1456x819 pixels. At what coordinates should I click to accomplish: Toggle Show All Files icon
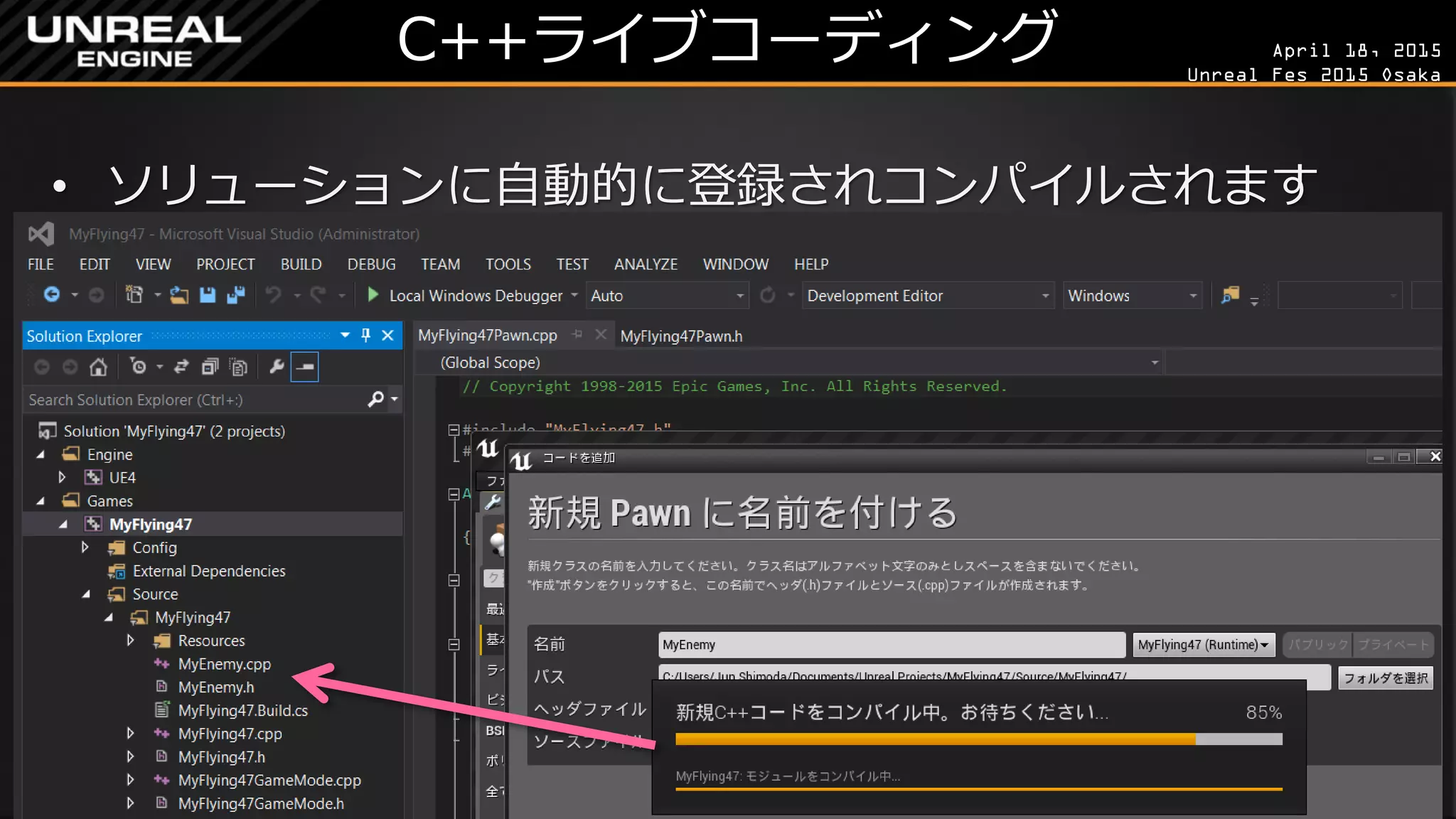coord(239,367)
